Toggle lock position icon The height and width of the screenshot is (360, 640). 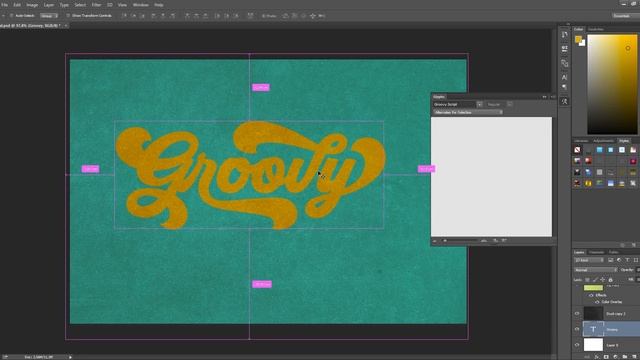603,280
